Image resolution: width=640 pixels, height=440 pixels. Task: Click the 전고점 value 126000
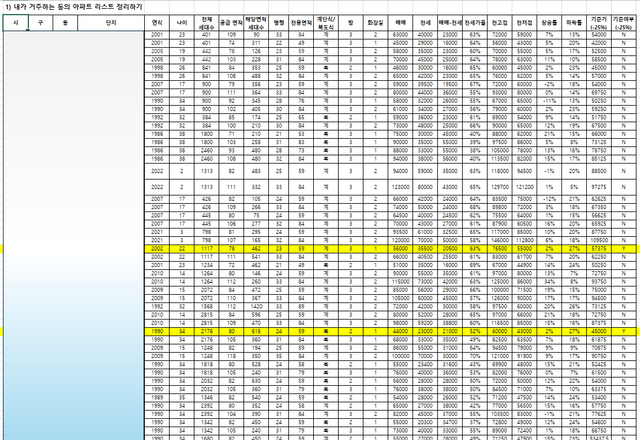pyautogui.click(x=500, y=298)
